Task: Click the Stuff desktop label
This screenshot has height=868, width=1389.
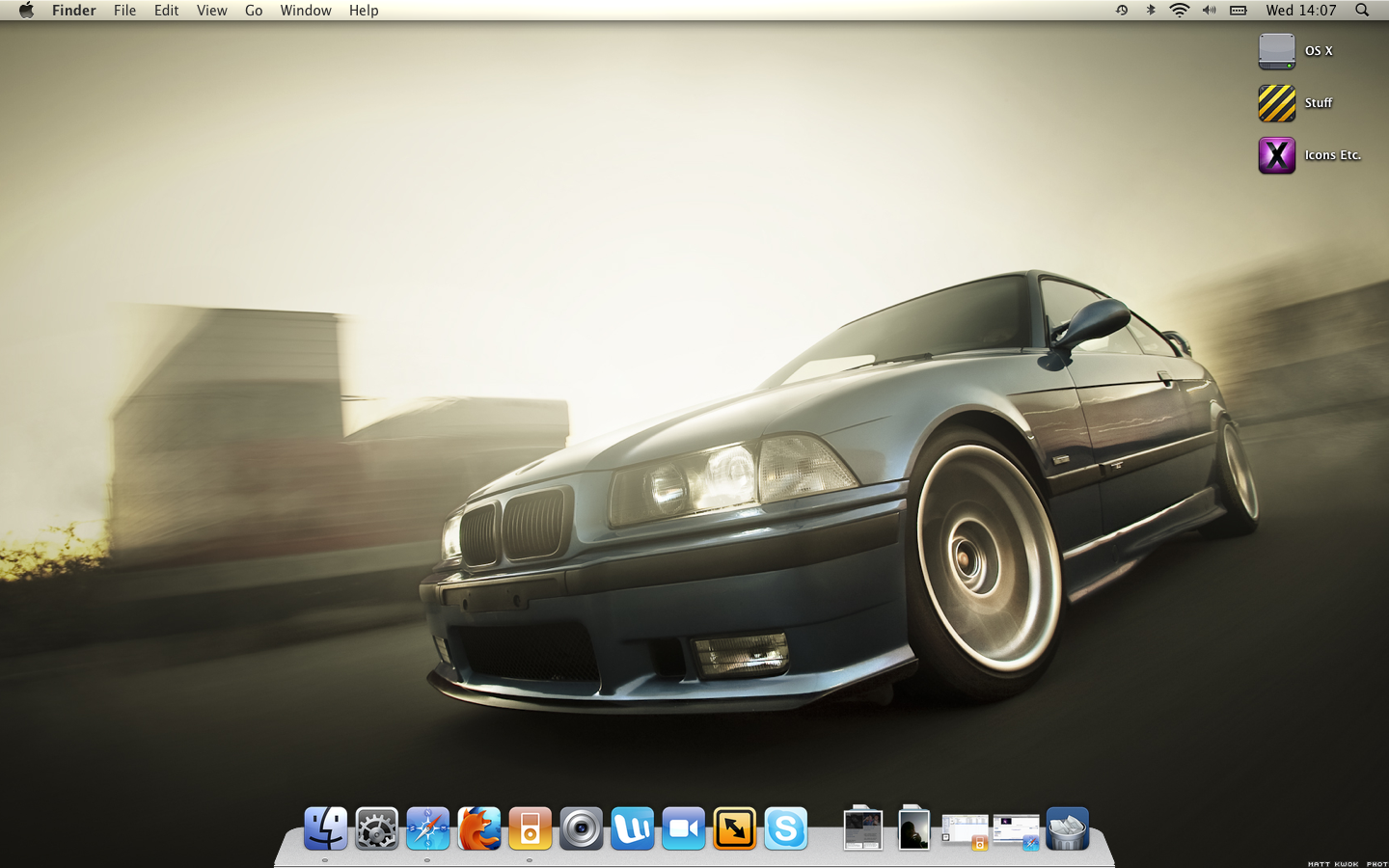Action: pos(1319,103)
